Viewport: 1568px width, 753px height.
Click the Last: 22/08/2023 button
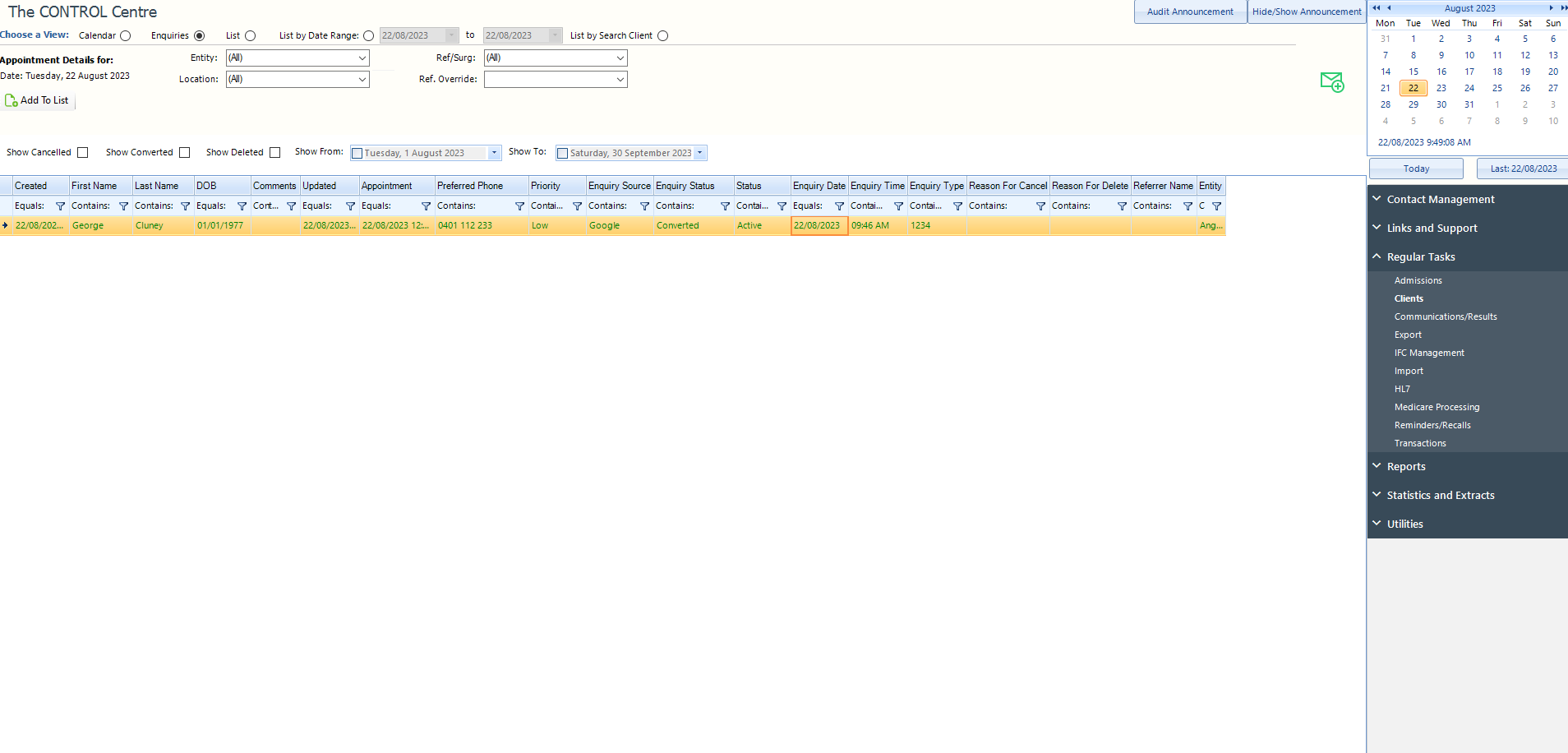coord(1523,169)
